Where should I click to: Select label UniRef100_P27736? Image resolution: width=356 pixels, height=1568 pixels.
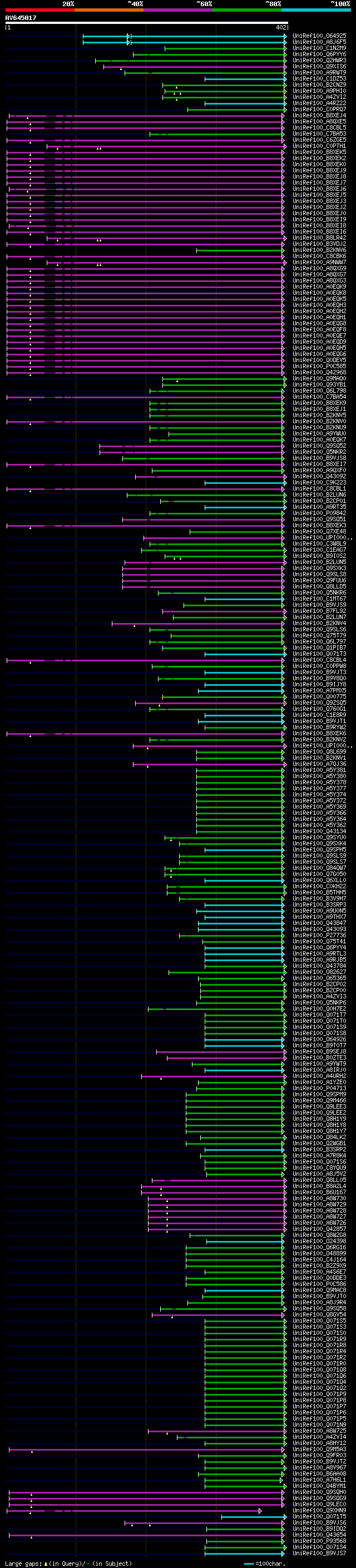319,935
